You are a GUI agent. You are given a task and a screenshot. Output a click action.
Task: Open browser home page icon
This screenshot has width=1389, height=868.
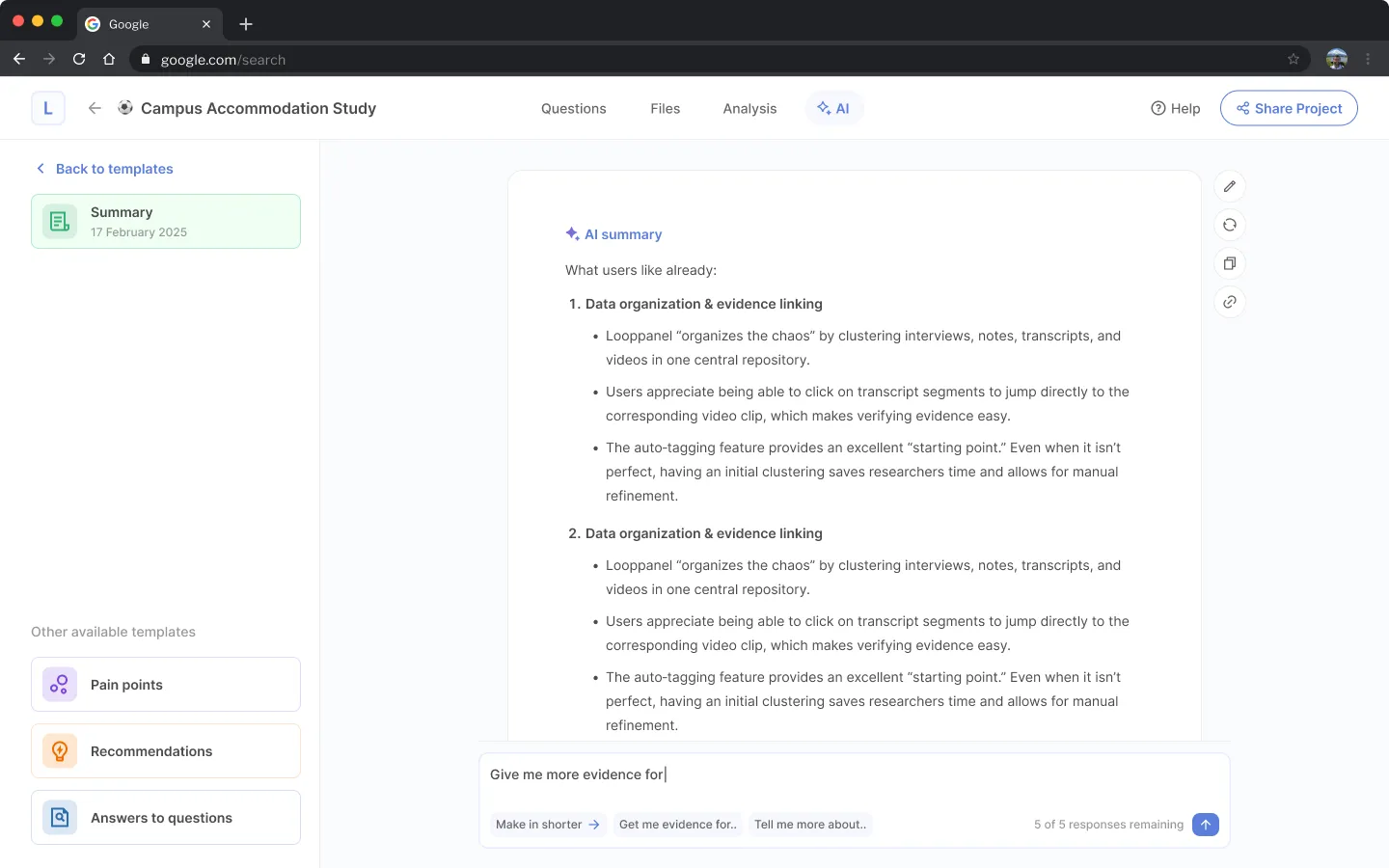[109, 59]
